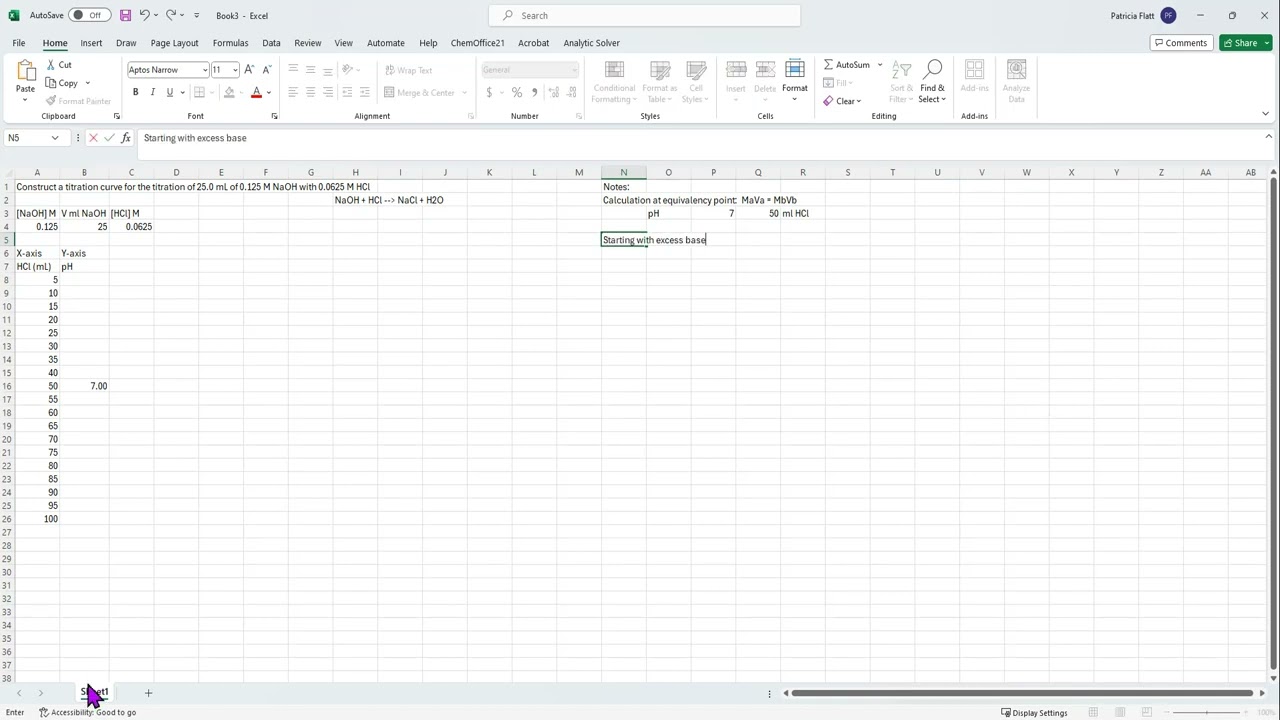Viewport: 1280px width, 720px height.
Task: Click the green Share button
Action: pyautogui.click(x=1245, y=43)
